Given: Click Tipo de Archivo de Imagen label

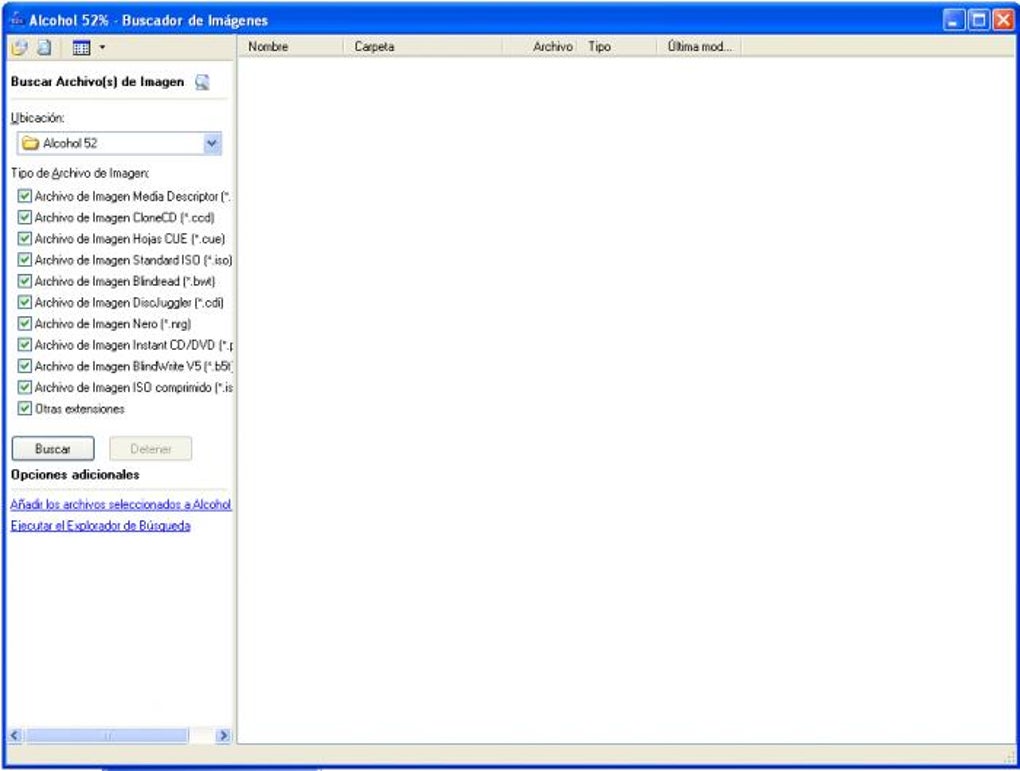Looking at the screenshot, I should (x=80, y=173).
